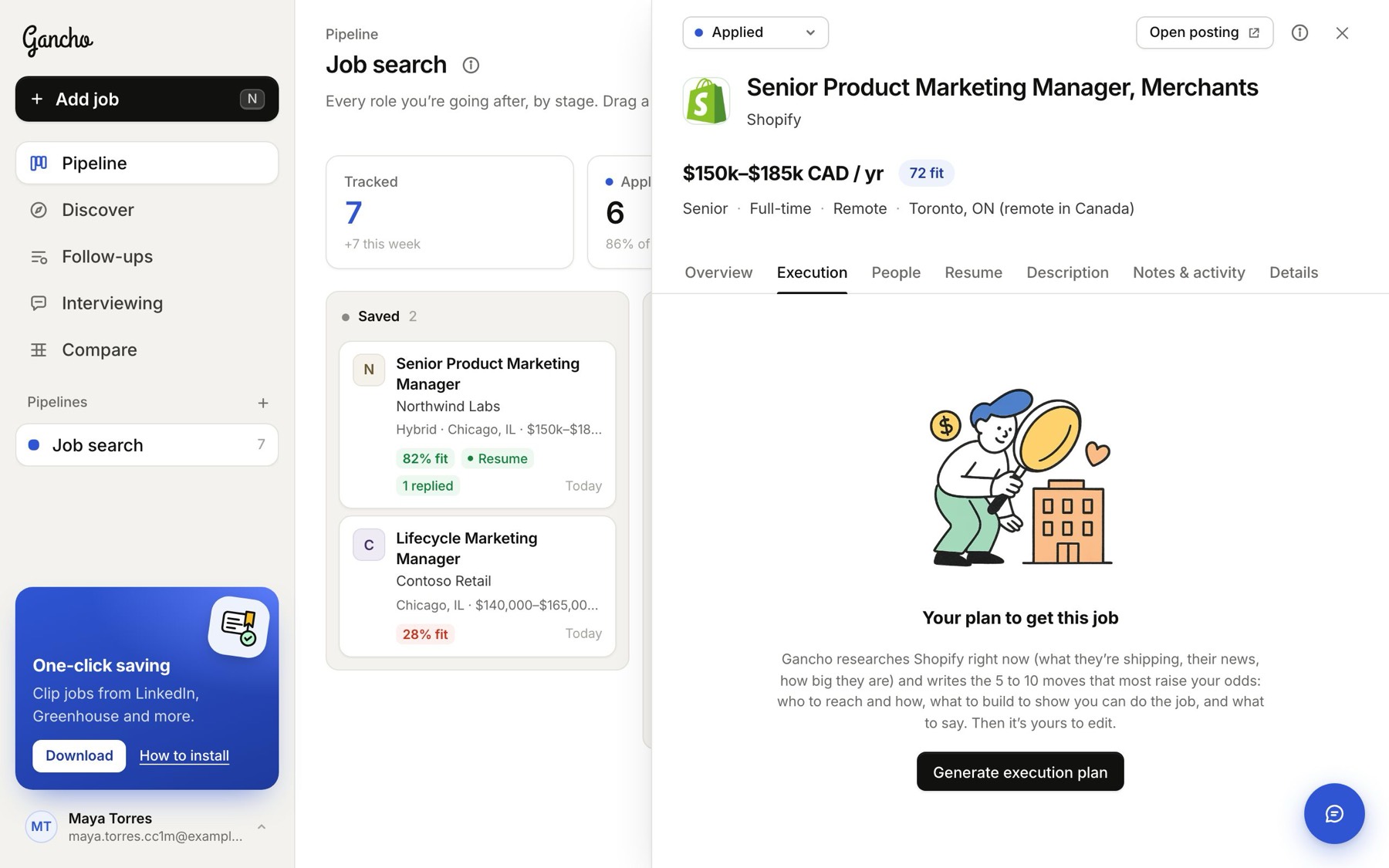Screen dimensions: 1389x868
Task: Click the Saved column header
Action: [x=379, y=316]
